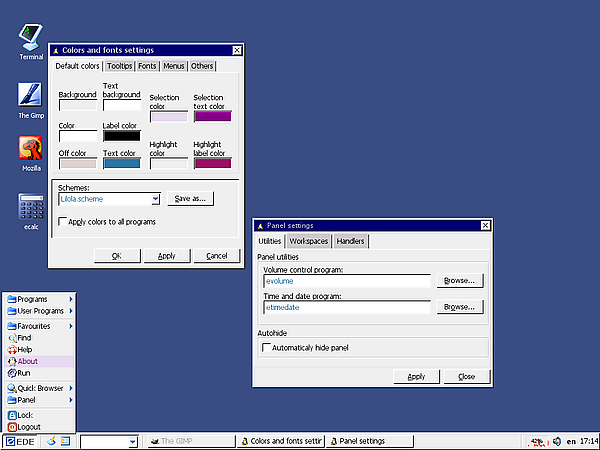Select Lock in the start menu
The height and width of the screenshot is (450, 600).
(x=26, y=414)
